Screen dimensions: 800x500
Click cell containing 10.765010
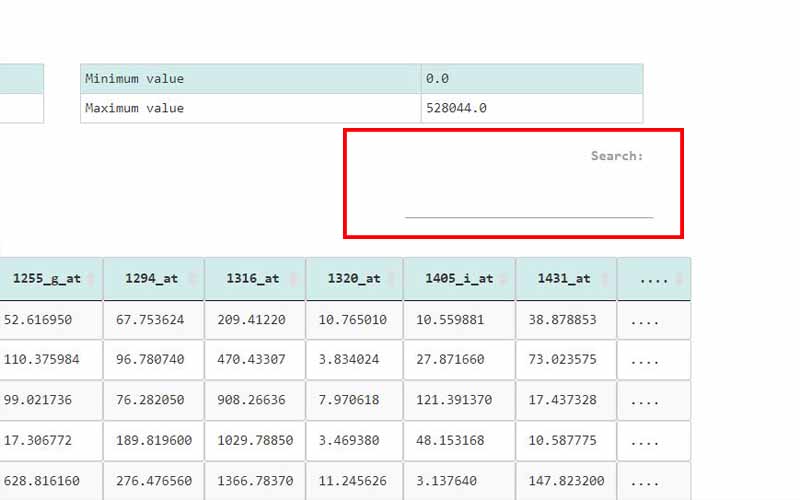pos(354,320)
